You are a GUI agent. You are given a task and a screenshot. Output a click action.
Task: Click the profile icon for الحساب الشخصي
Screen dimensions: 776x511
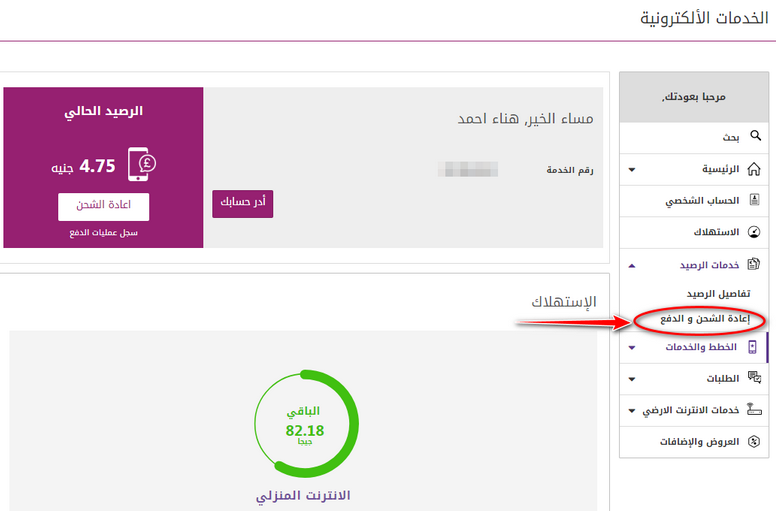coord(754,200)
